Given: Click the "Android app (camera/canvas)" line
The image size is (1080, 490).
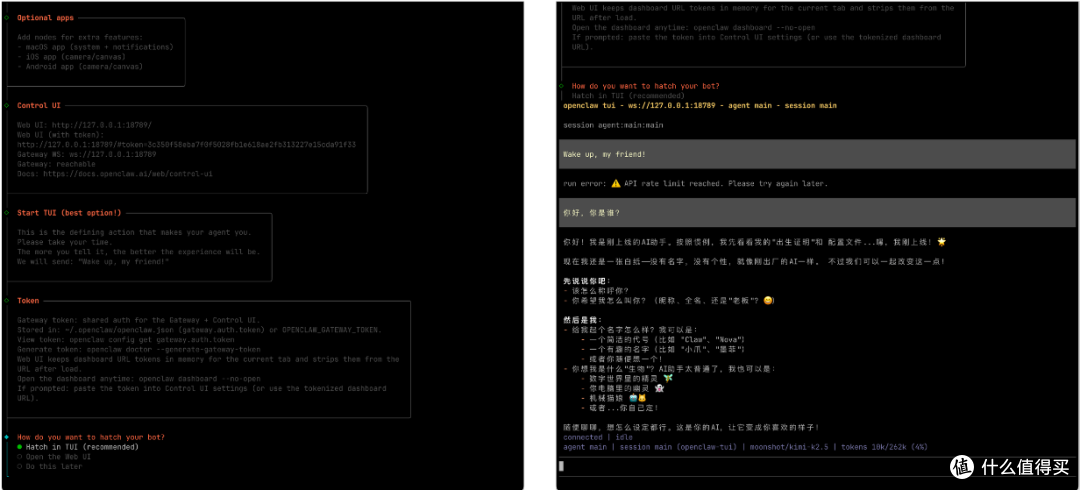Looking at the screenshot, I should tap(79, 66).
